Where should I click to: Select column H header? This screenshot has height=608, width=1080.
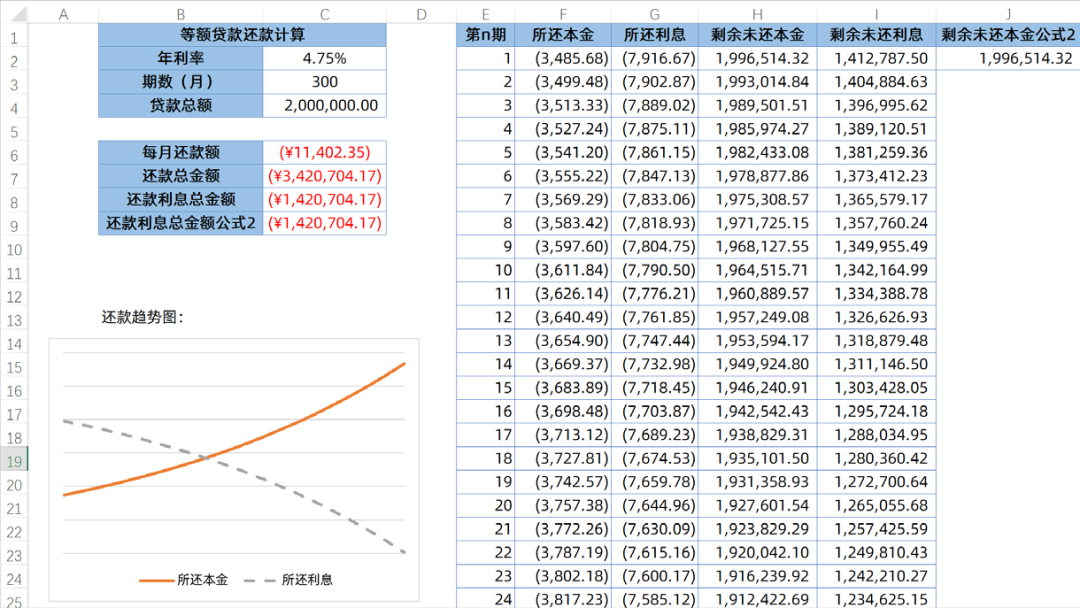pyautogui.click(x=758, y=14)
